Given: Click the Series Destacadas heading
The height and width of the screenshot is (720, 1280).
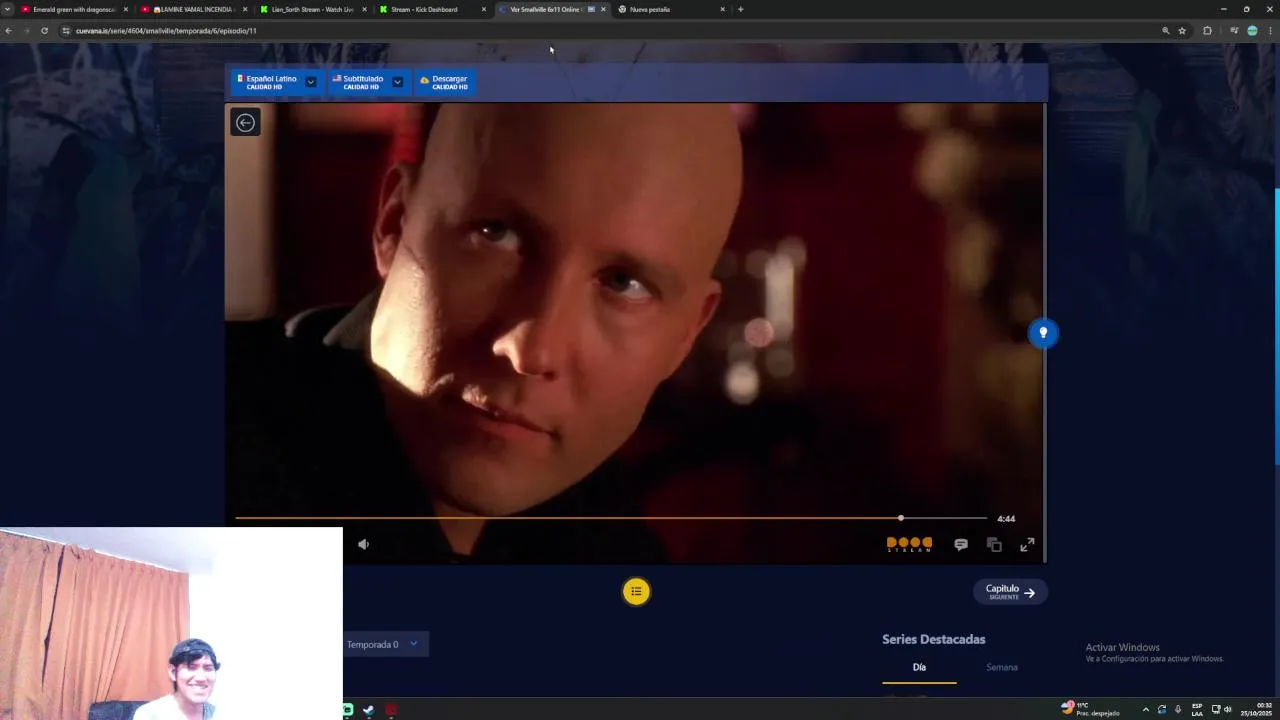Looking at the screenshot, I should (x=933, y=639).
